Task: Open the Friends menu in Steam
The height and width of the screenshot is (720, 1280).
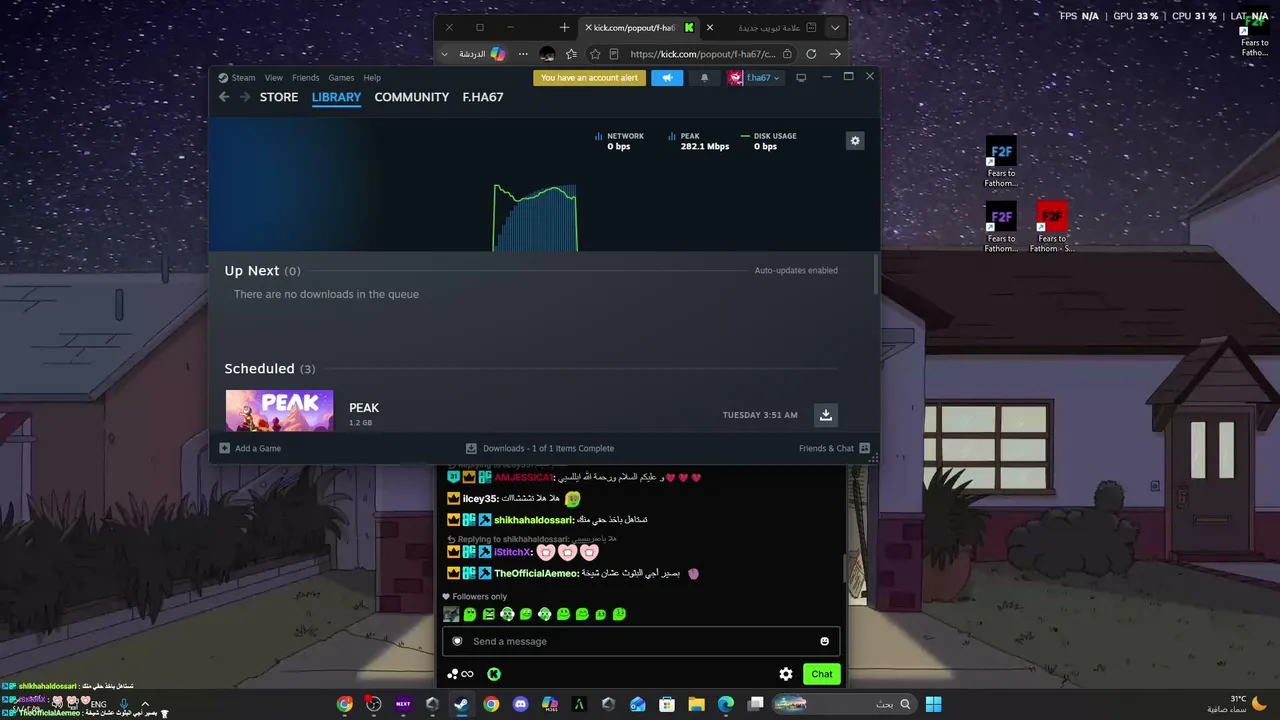Action: [x=305, y=78]
